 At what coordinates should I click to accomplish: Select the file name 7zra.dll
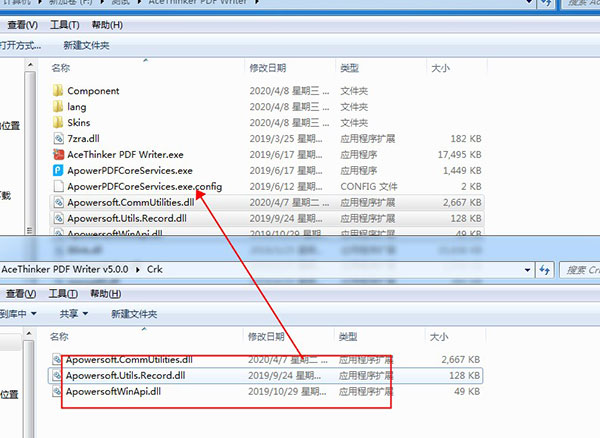click(x=83, y=139)
